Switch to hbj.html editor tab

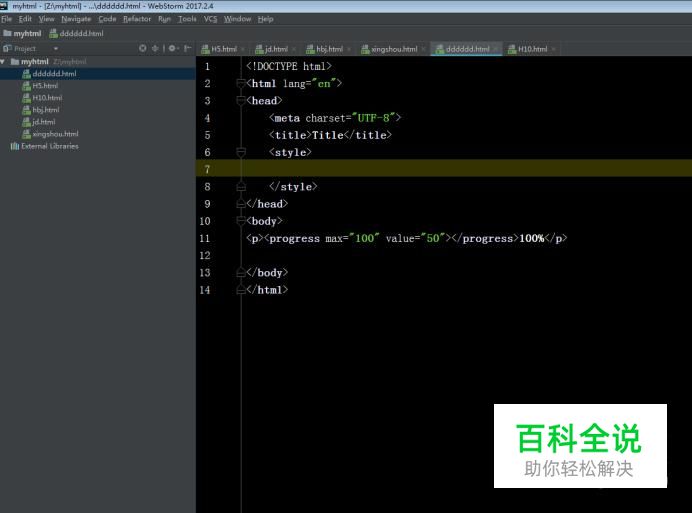click(x=324, y=49)
